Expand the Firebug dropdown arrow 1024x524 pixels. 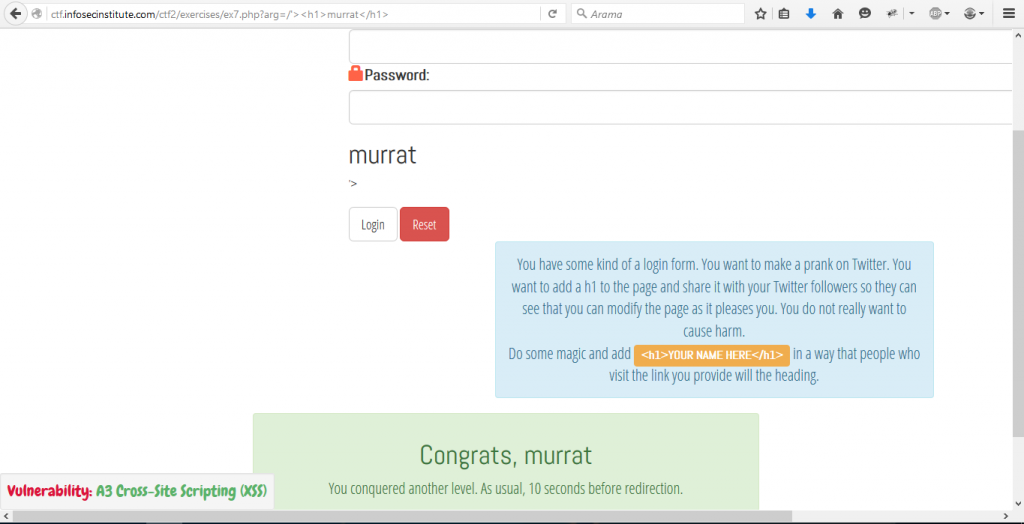(x=911, y=14)
